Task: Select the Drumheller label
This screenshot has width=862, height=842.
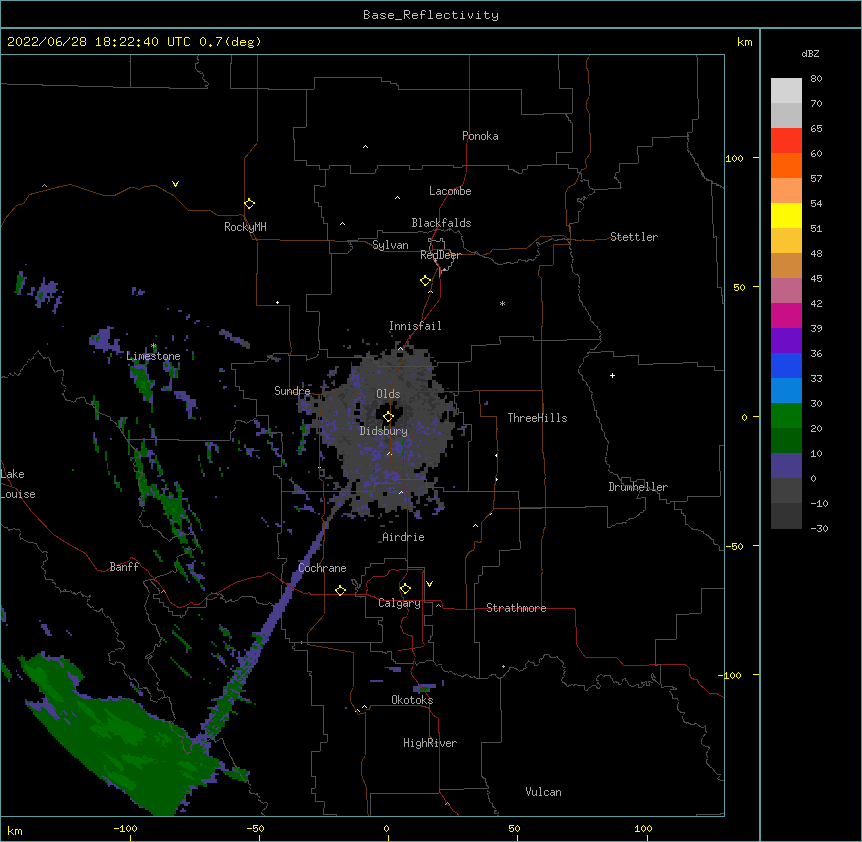Action: [x=638, y=487]
